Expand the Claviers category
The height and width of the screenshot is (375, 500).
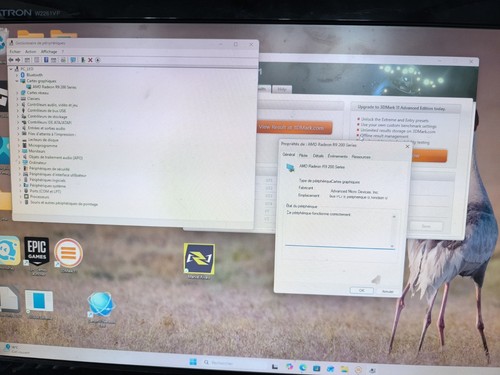click(x=17, y=99)
